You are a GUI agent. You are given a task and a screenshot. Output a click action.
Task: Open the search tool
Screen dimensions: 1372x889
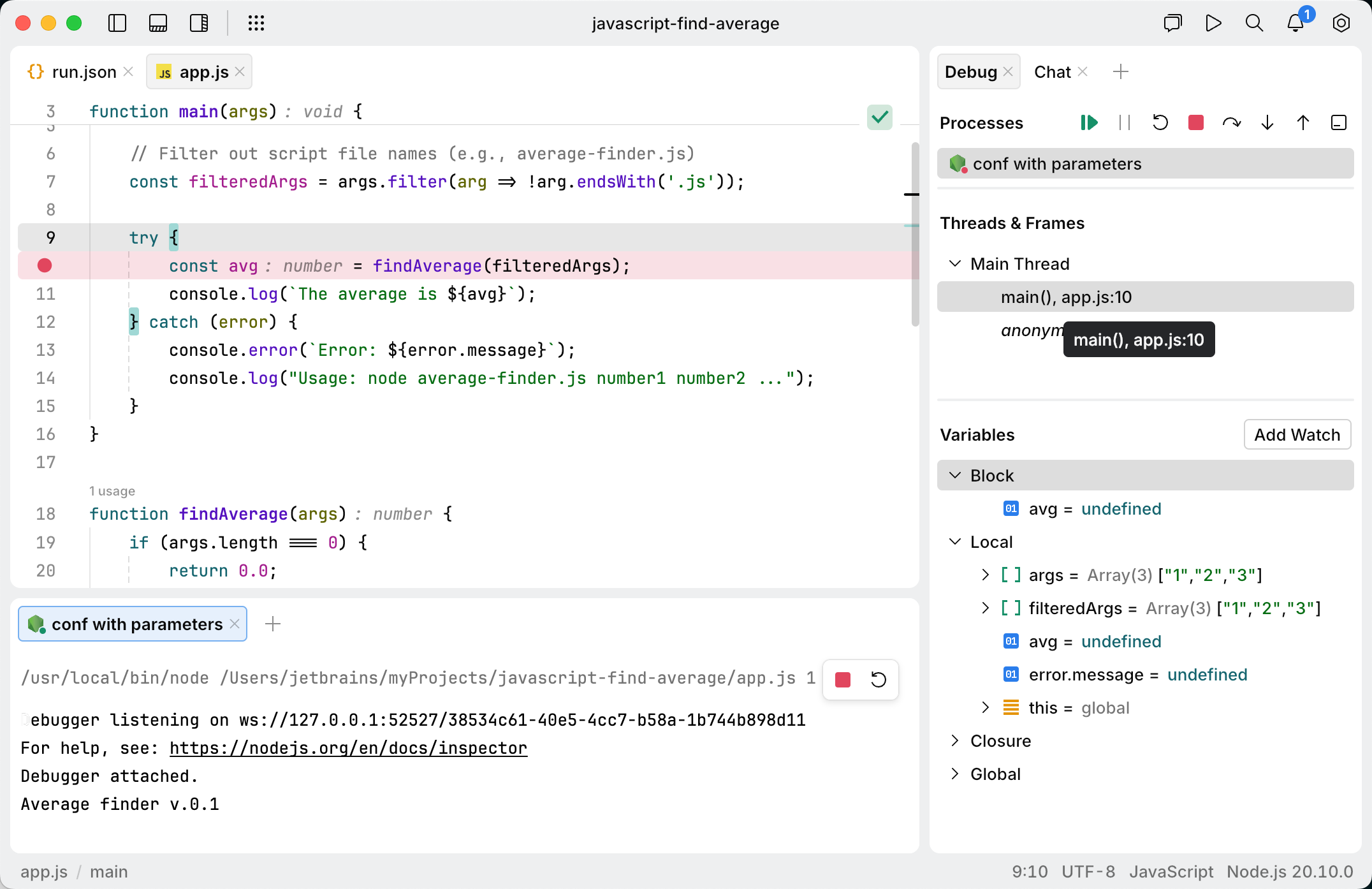(1253, 23)
